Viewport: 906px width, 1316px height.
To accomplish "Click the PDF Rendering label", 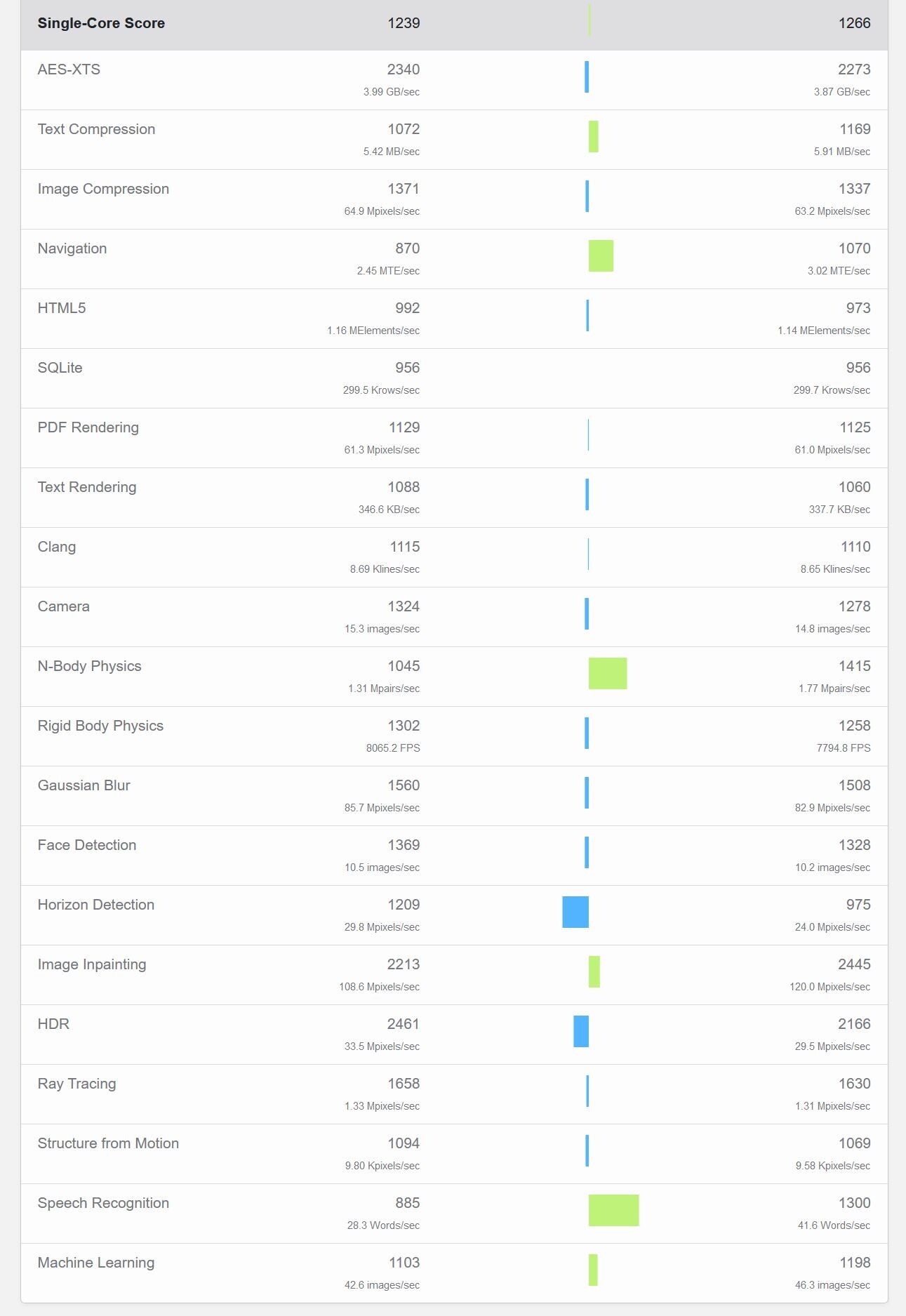I will tap(88, 427).
